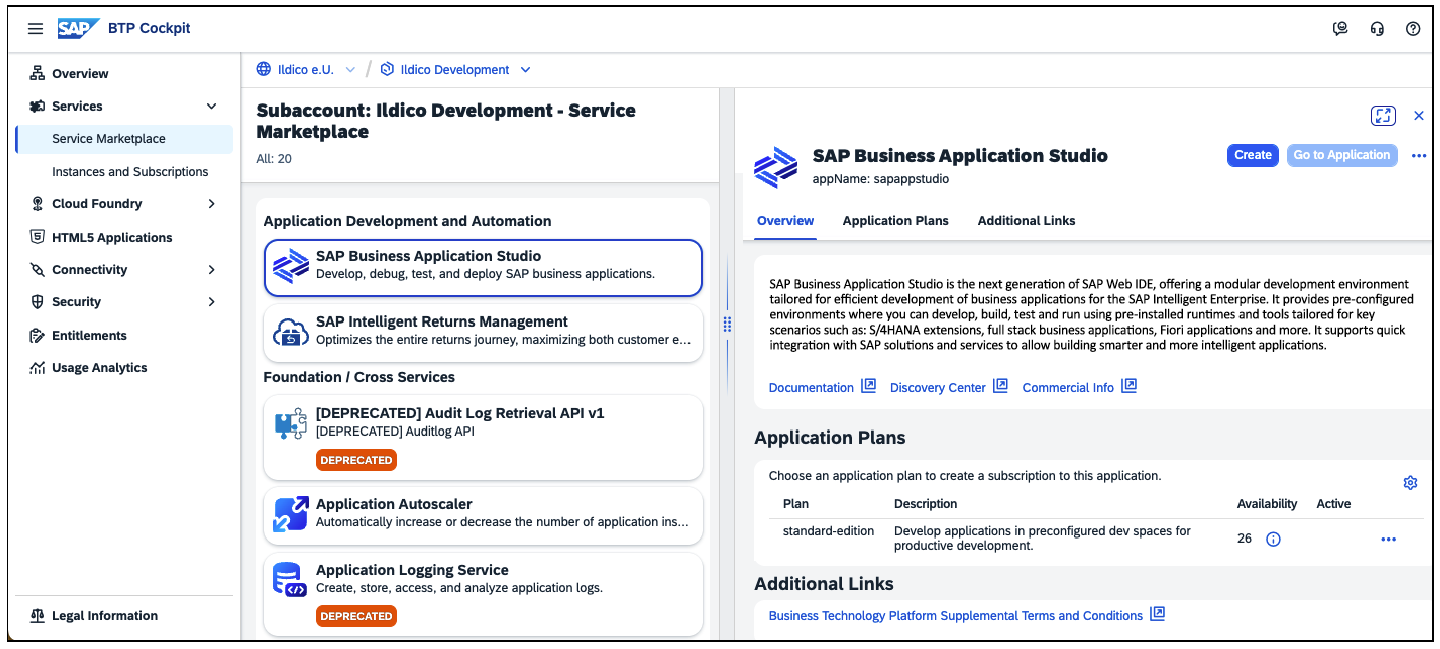Select Instances and Subscriptions in sidebar
Viewport: 1440px width, 649px height.
(130, 171)
